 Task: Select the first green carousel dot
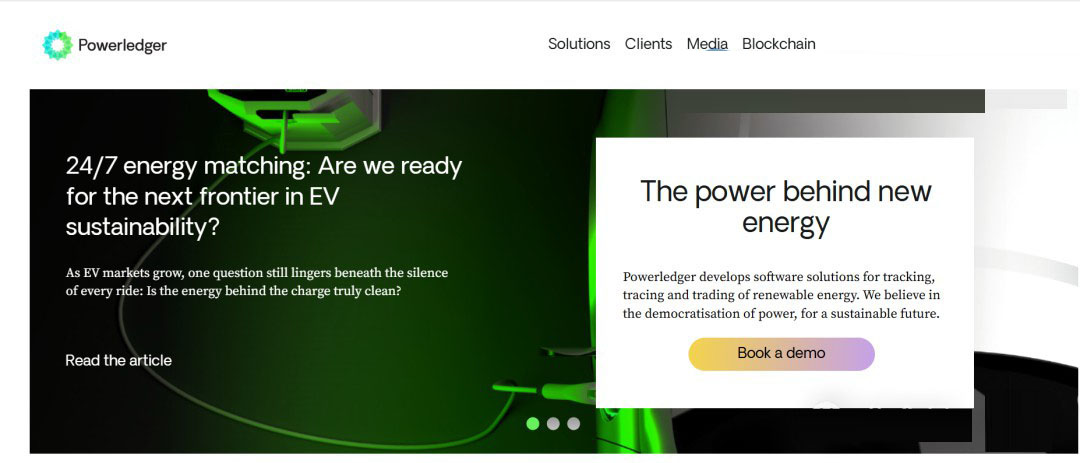[x=532, y=424]
